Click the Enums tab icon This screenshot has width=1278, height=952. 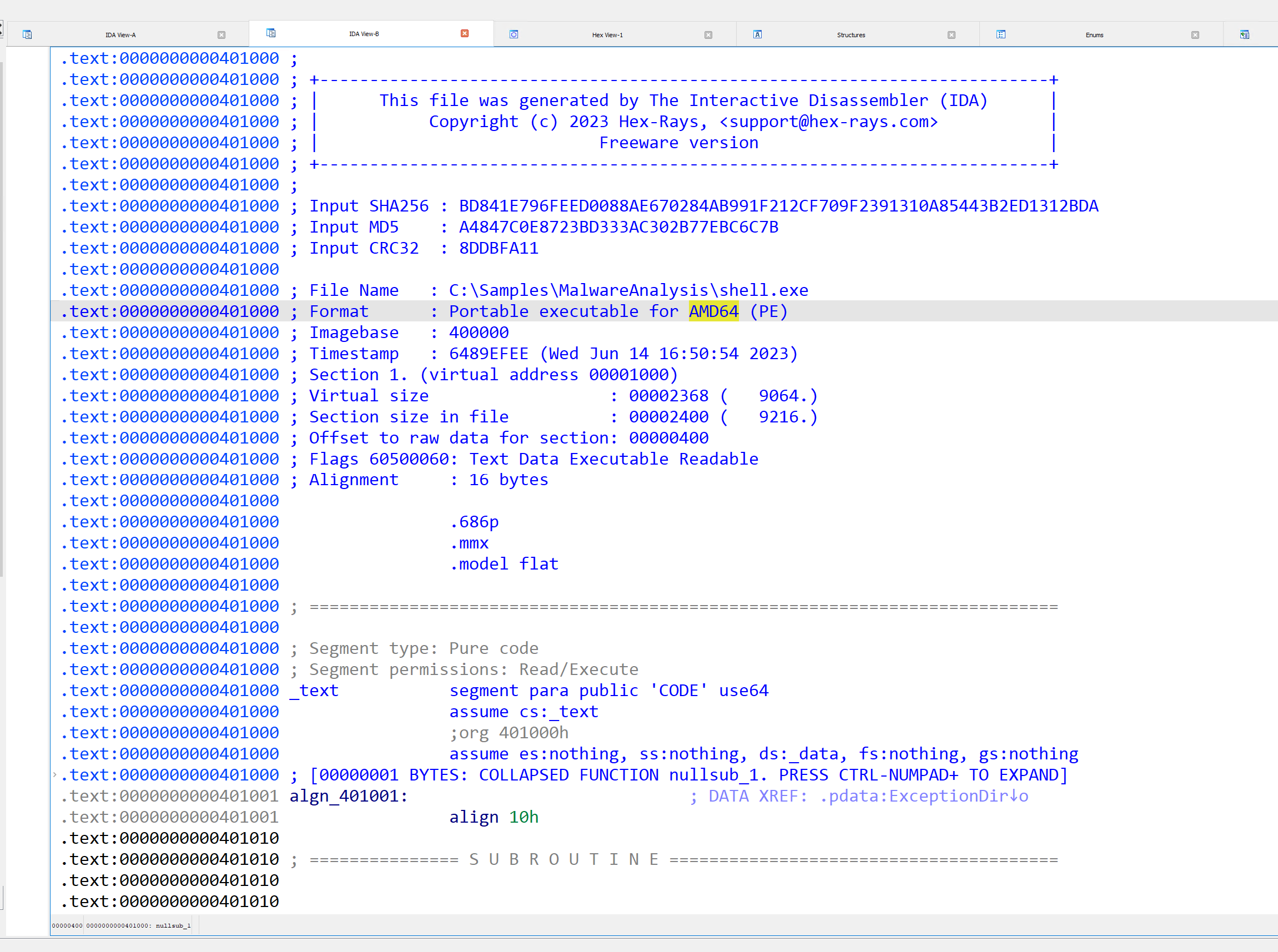(x=1001, y=34)
